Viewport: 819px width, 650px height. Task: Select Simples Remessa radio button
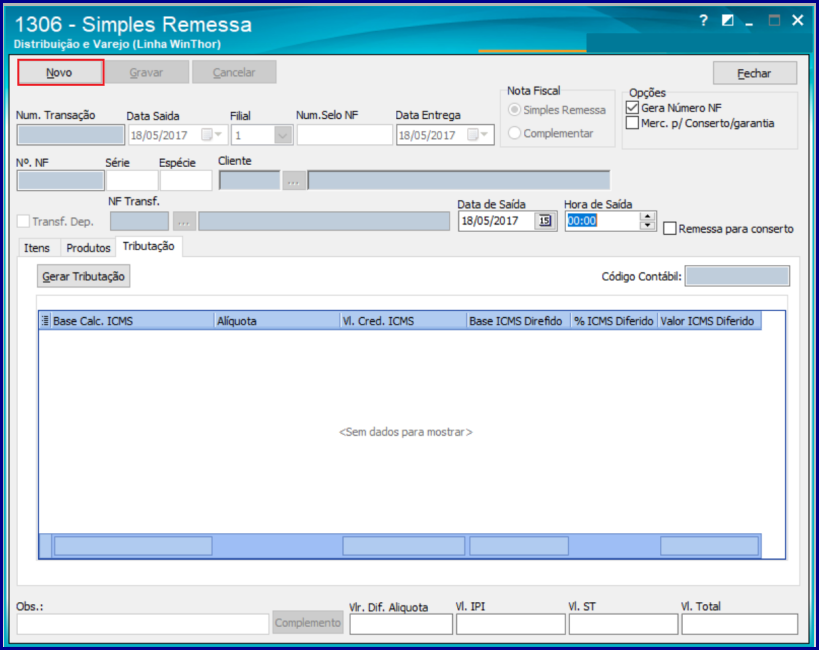click(514, 110)
